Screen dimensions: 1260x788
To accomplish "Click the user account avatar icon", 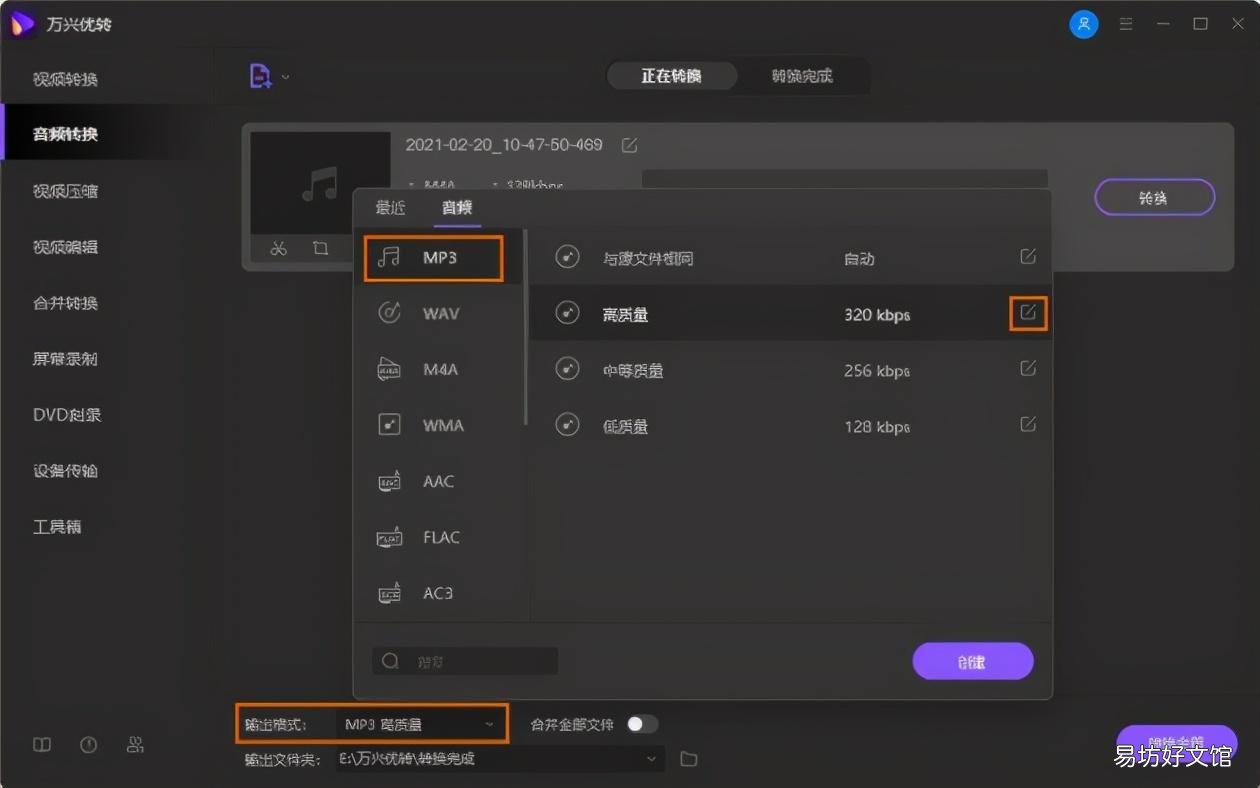I will coord(1083,24).
